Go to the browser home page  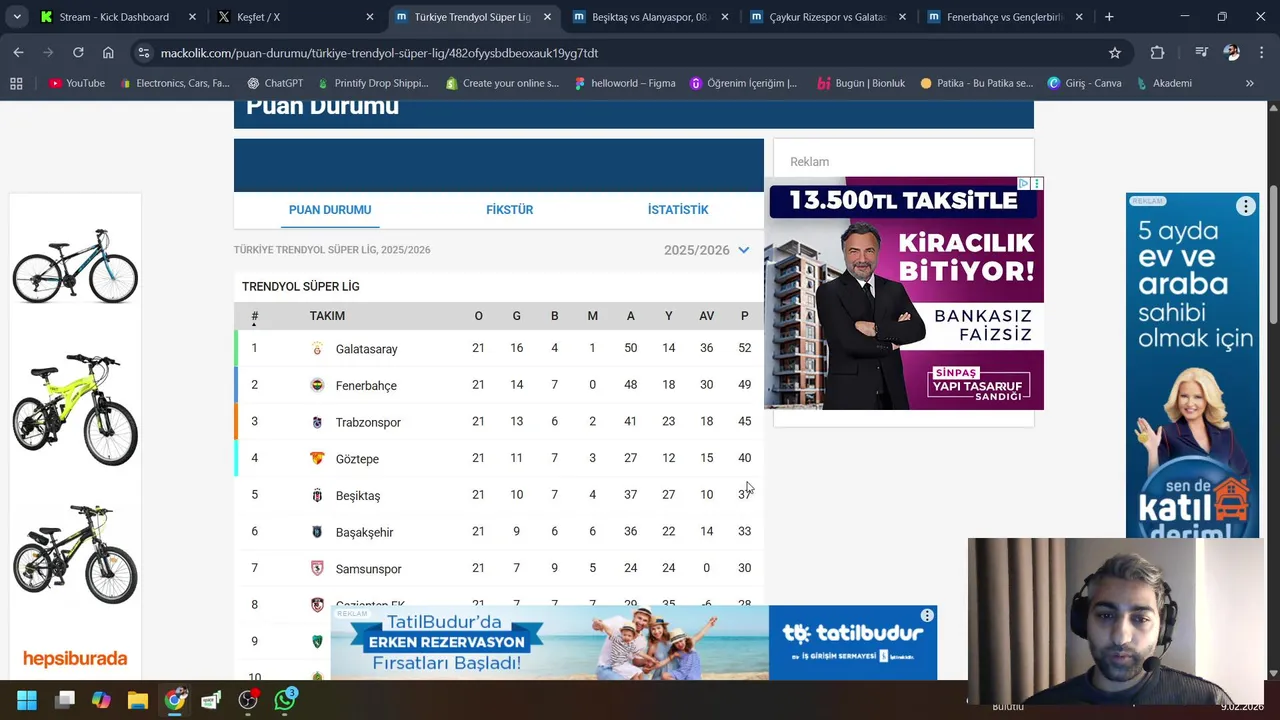108,53
